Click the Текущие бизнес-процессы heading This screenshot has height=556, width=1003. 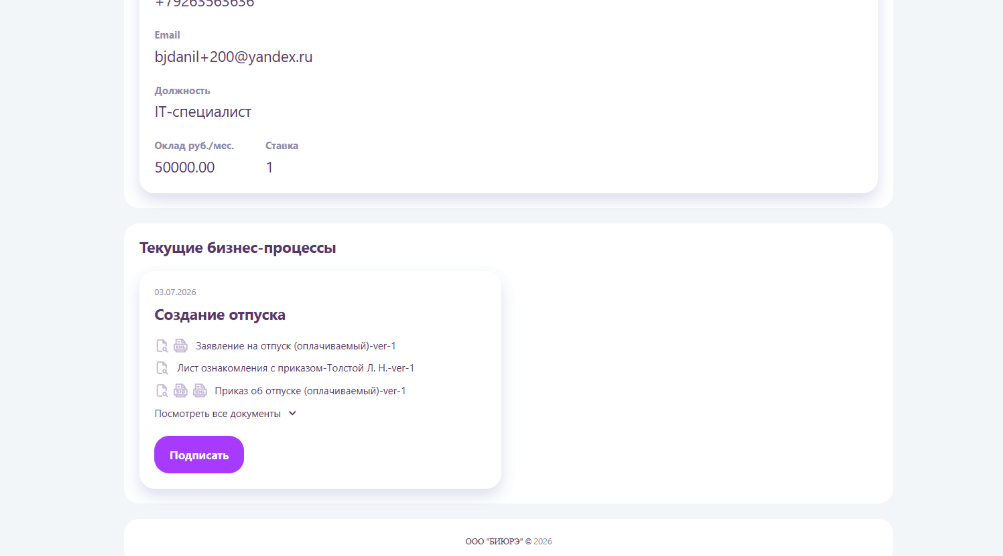237,248
